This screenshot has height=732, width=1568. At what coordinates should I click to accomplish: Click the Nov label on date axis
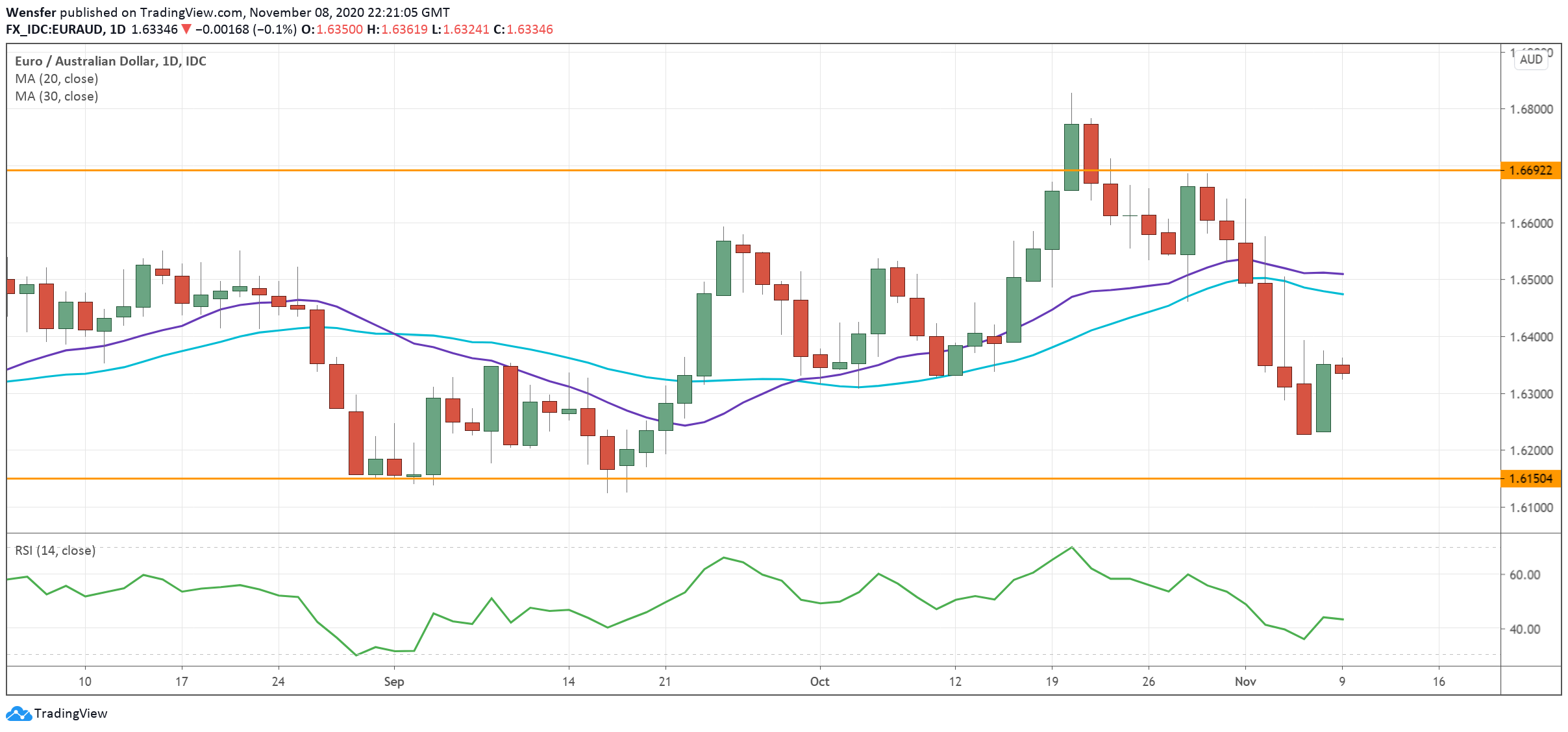[x=1245, y=681]
